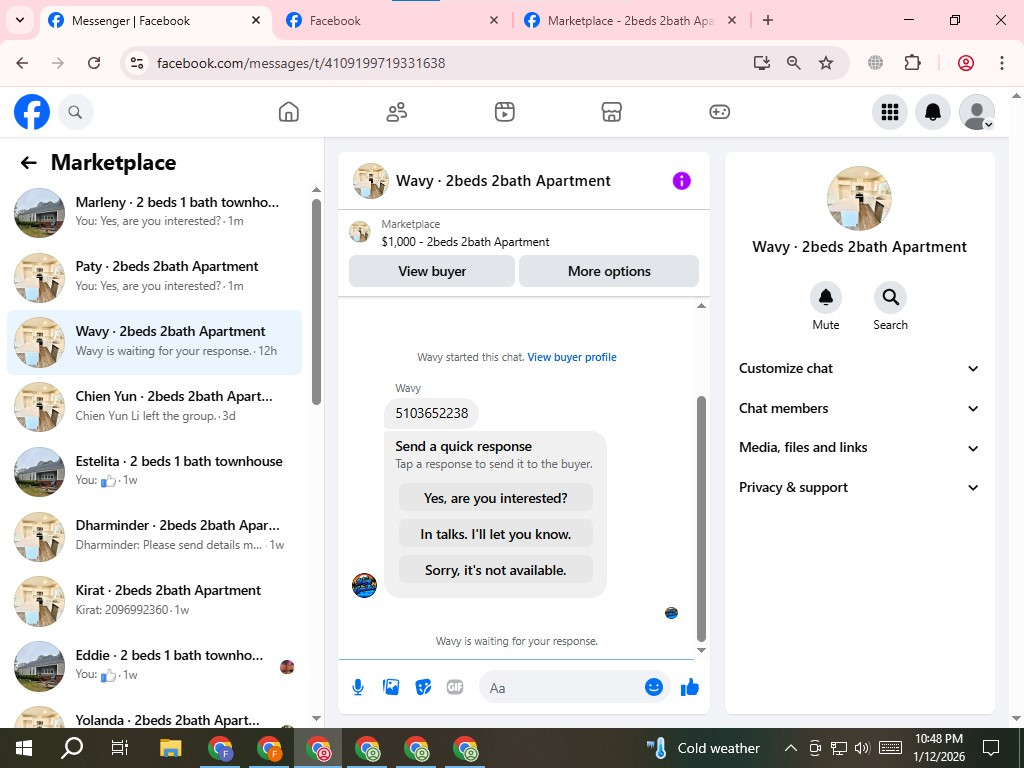Click the back arrow beside Marketplace heading
Viewport: 1024px width, 768px height.
coord(28,163)
